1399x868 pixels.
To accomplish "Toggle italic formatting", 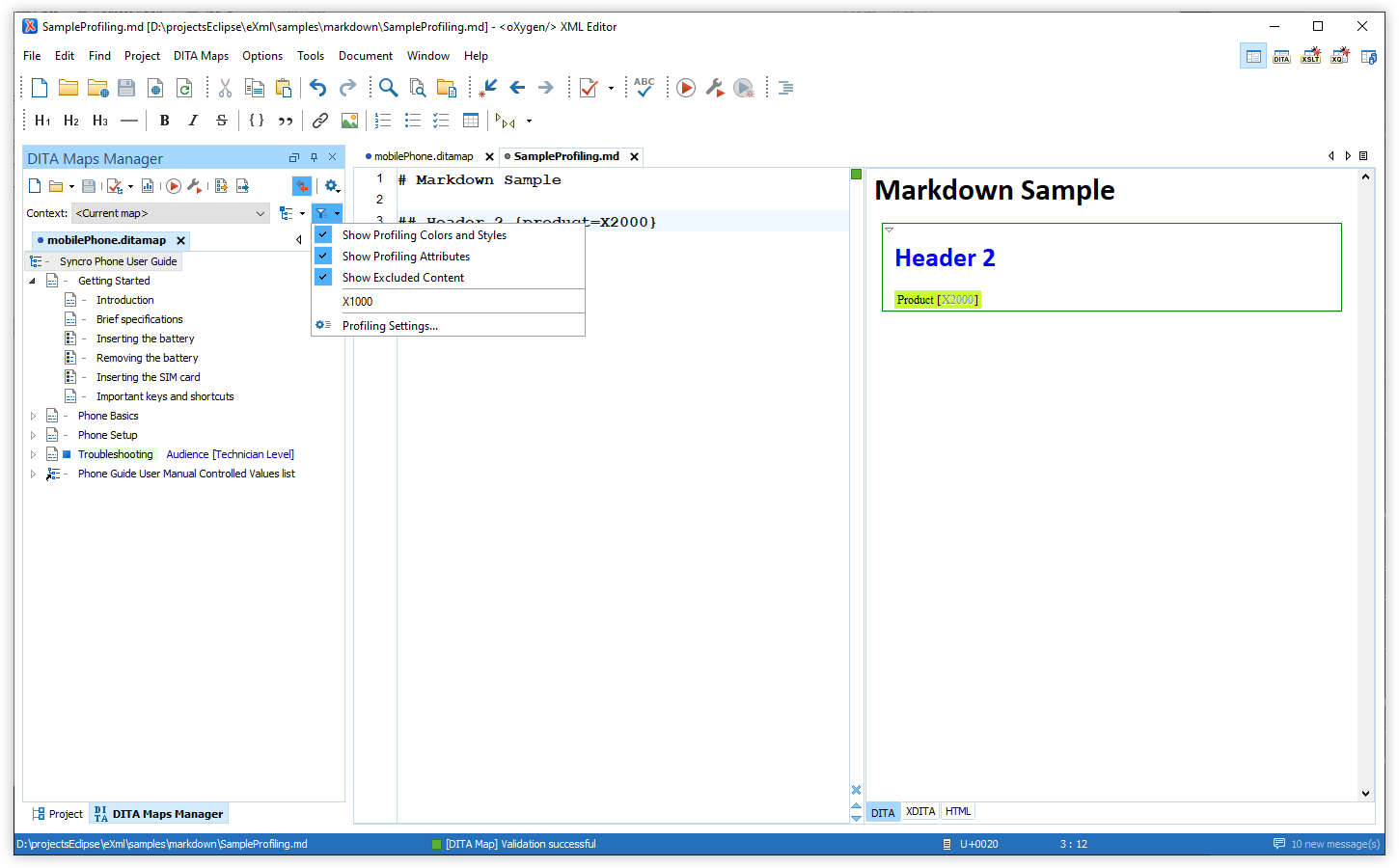I will (x=193, y=121).
